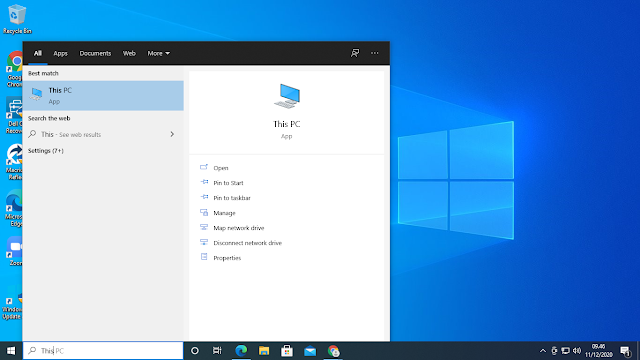The width and height of the screenshot is (640, 360).
Task: Click the taskbar search input field
Action: point(103,351)
